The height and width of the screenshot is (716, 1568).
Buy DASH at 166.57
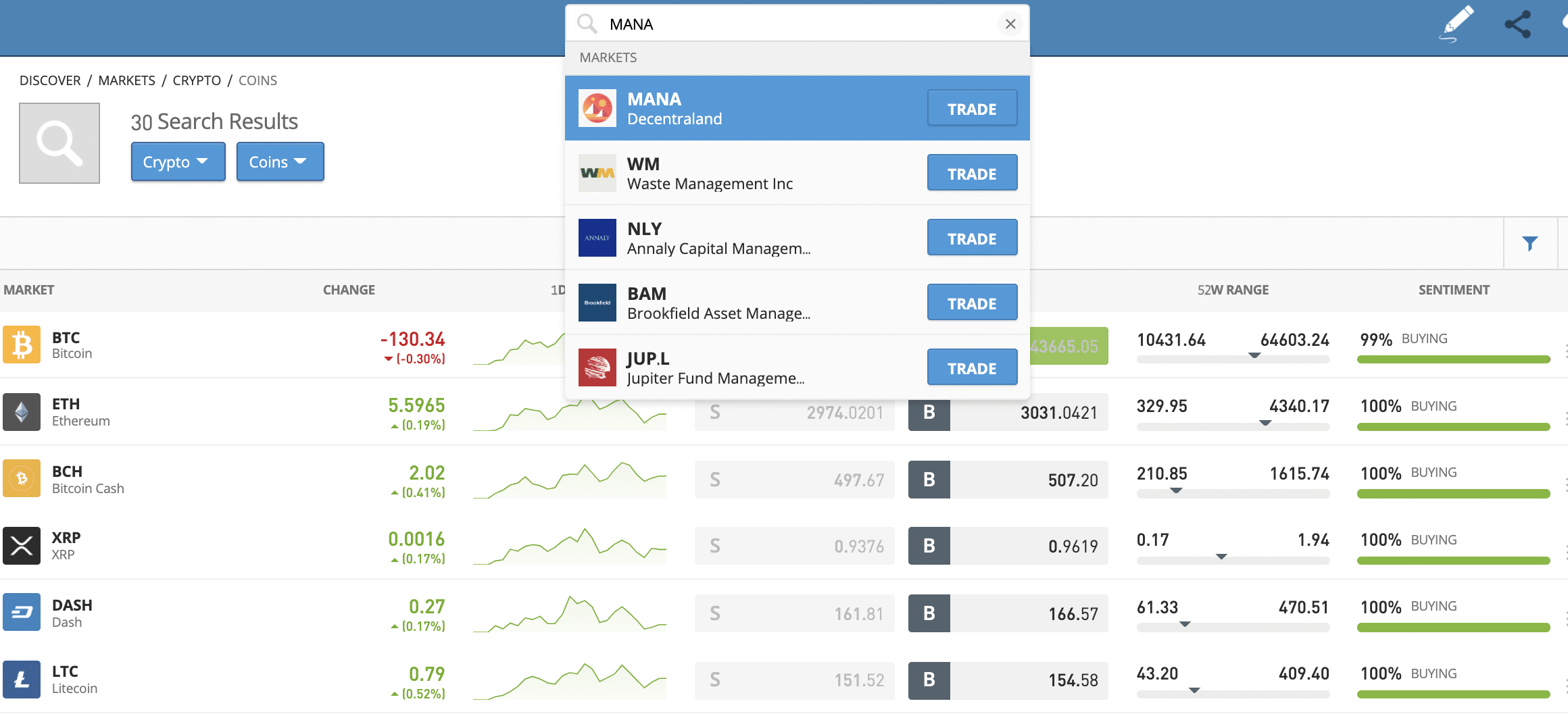pyautogui.click(x=1008, y=613)
